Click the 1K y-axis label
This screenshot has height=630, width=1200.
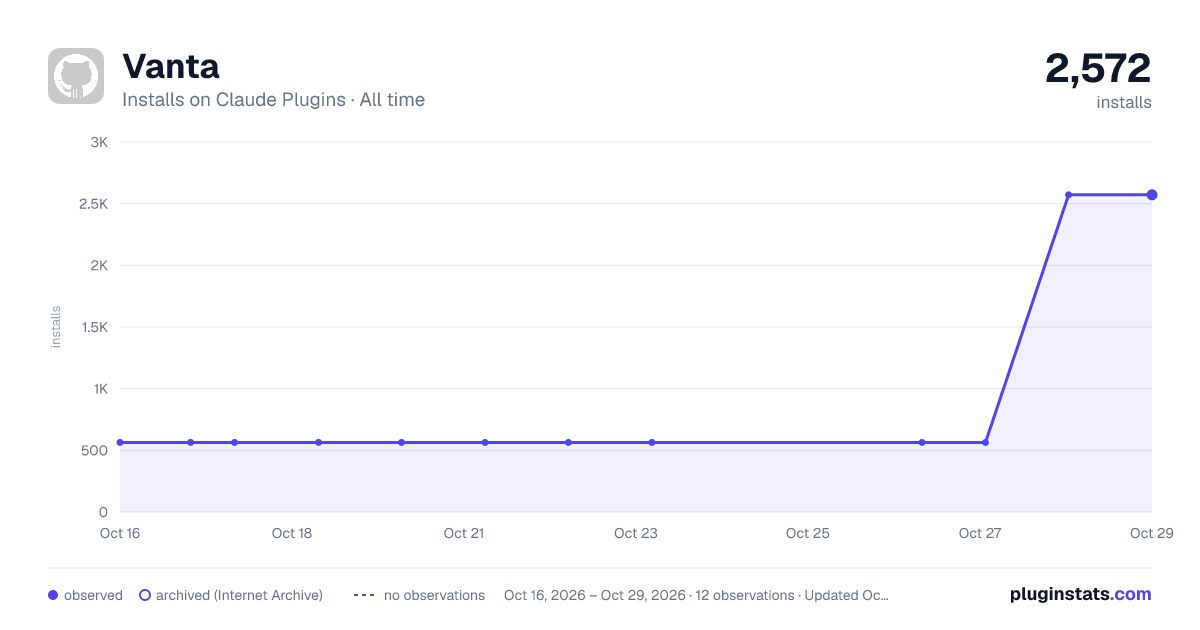tap(100, 389)
